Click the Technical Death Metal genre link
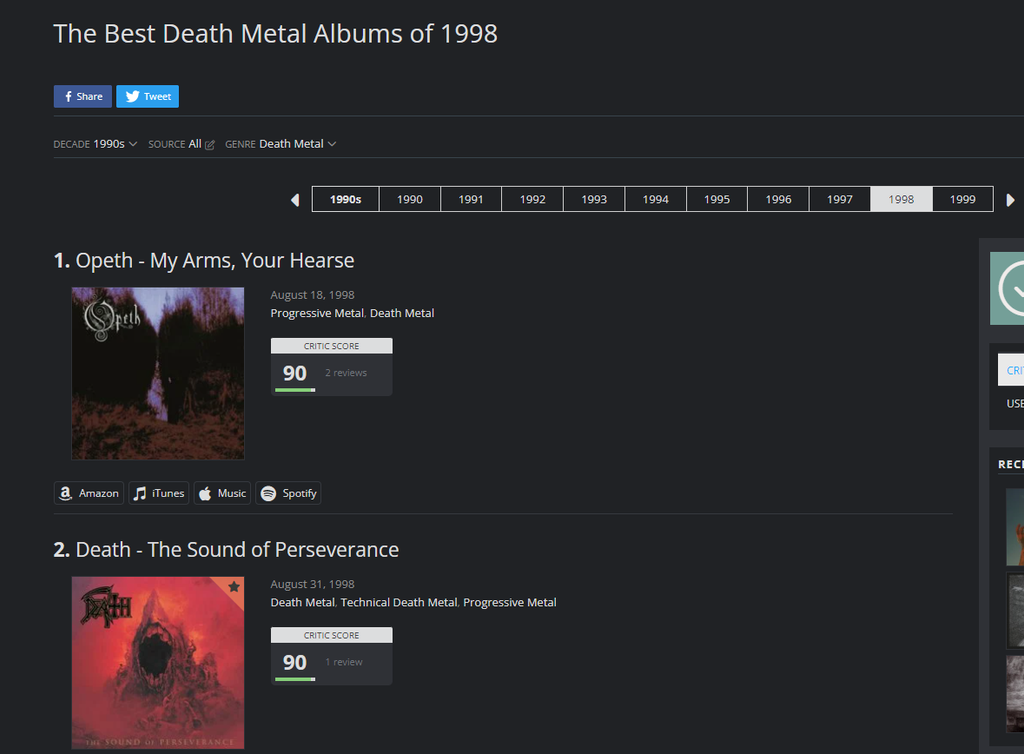The height and width of the screenshot is (754, 1024). pos(399,603)
